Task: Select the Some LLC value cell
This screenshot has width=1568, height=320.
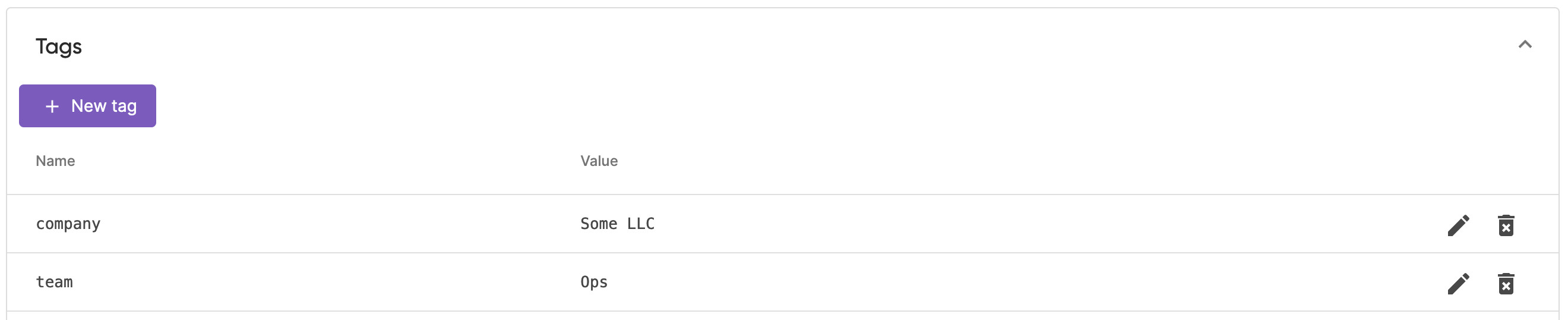Action: pos(617,224)
